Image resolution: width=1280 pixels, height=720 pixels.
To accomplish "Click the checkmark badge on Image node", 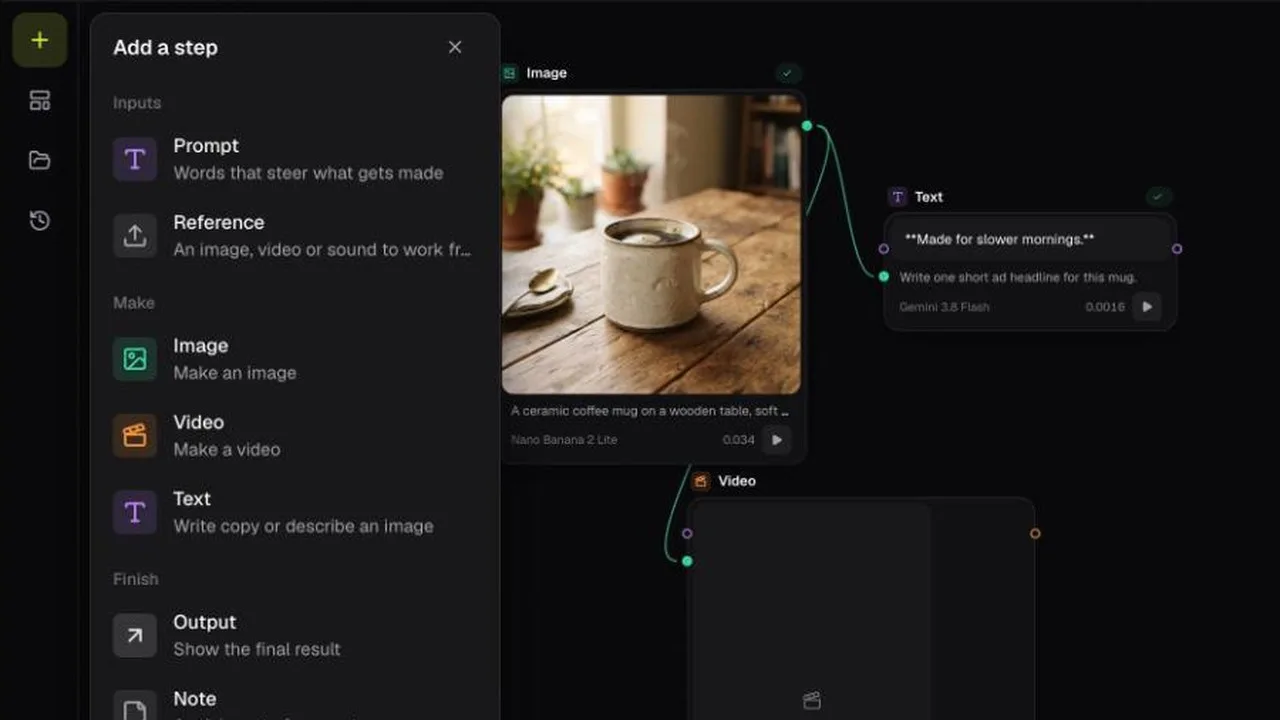I will pos(788,73).
